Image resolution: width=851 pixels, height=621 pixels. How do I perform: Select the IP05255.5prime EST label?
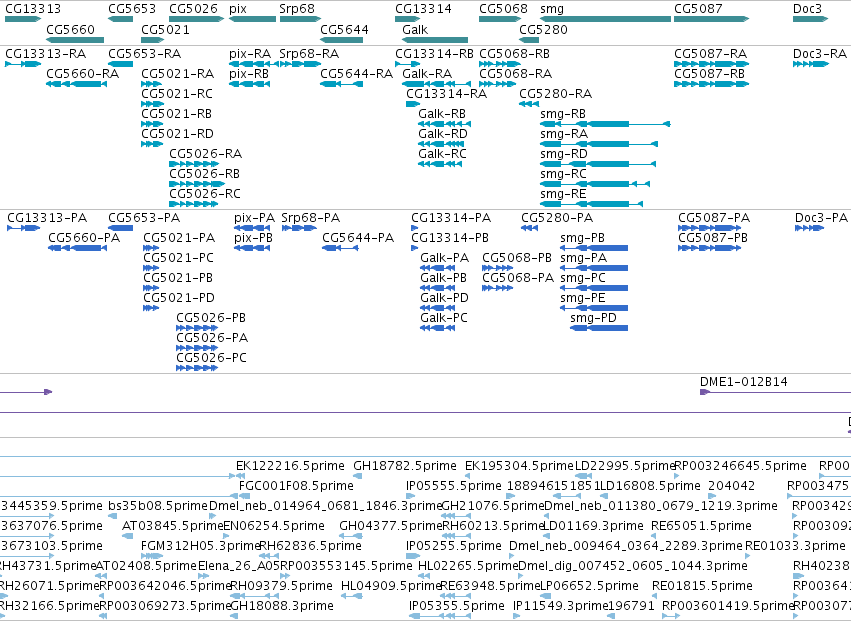454,546
